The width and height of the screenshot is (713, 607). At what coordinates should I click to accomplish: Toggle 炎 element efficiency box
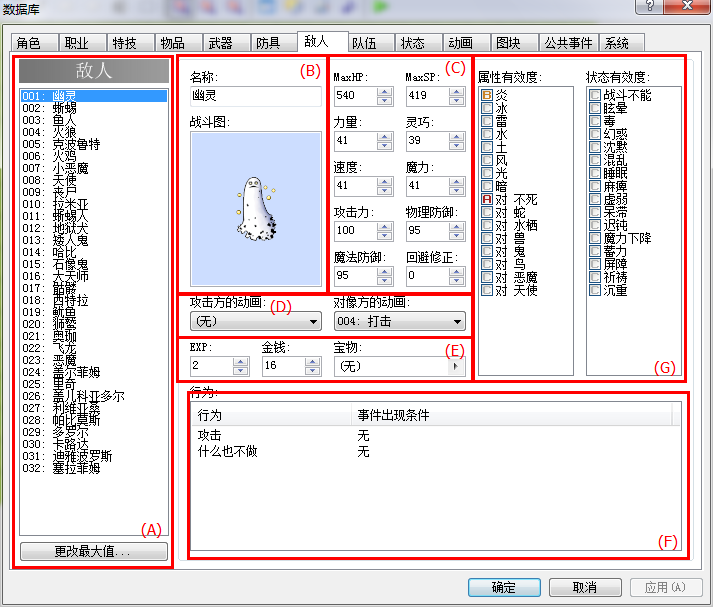487,95
